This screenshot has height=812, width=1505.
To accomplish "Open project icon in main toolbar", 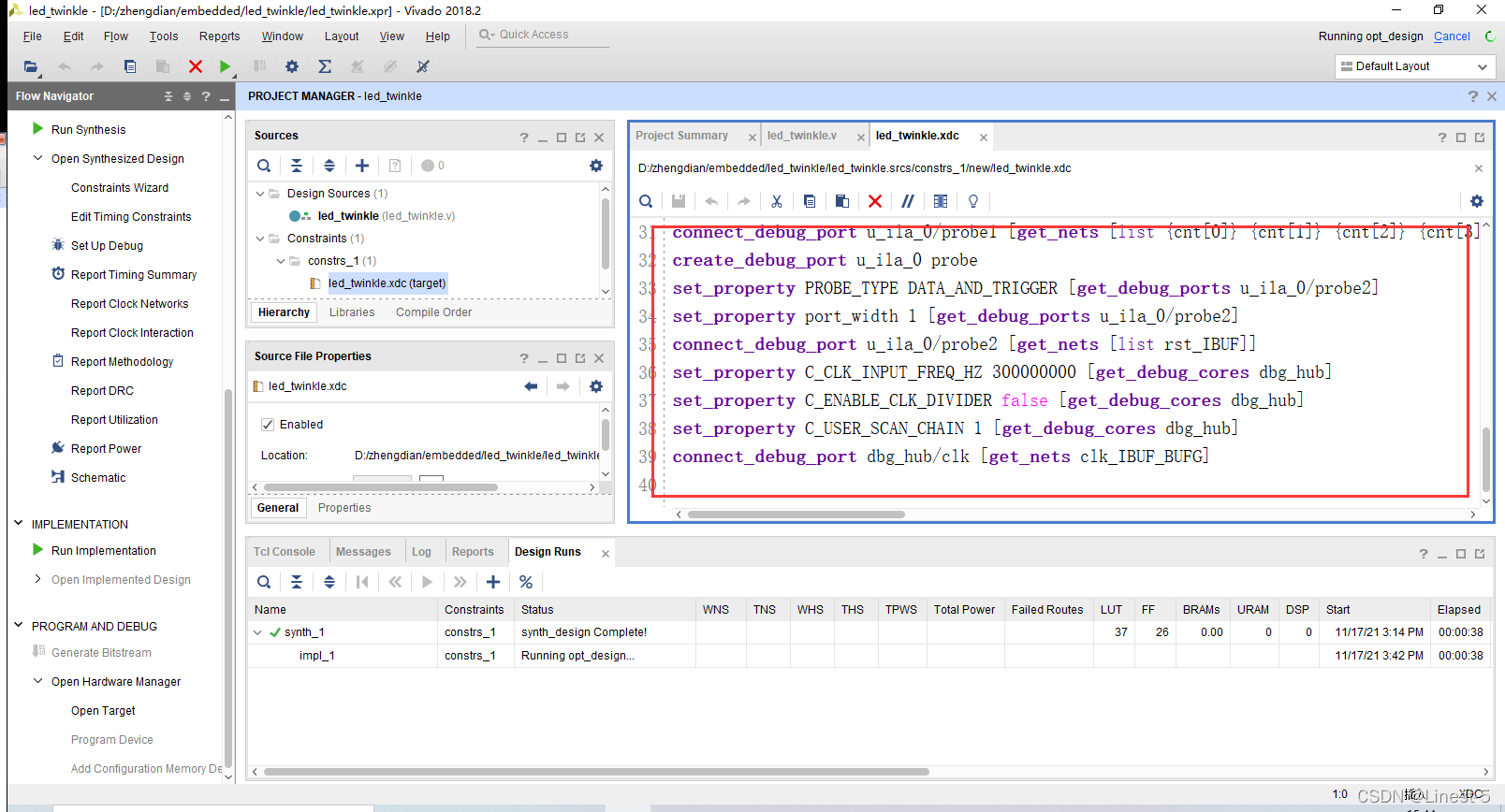I will [x=31, y=66].
